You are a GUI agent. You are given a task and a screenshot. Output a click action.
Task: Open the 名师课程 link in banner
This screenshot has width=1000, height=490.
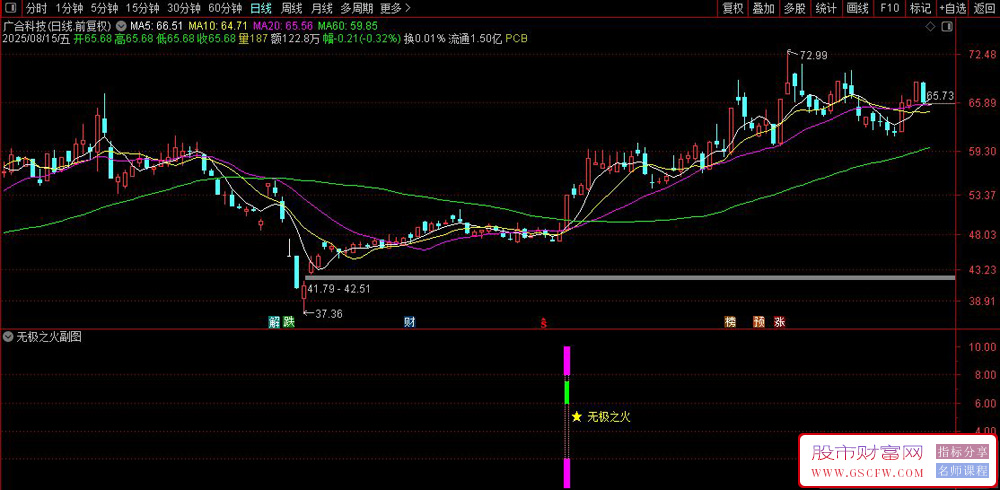[x=962, y=471]
